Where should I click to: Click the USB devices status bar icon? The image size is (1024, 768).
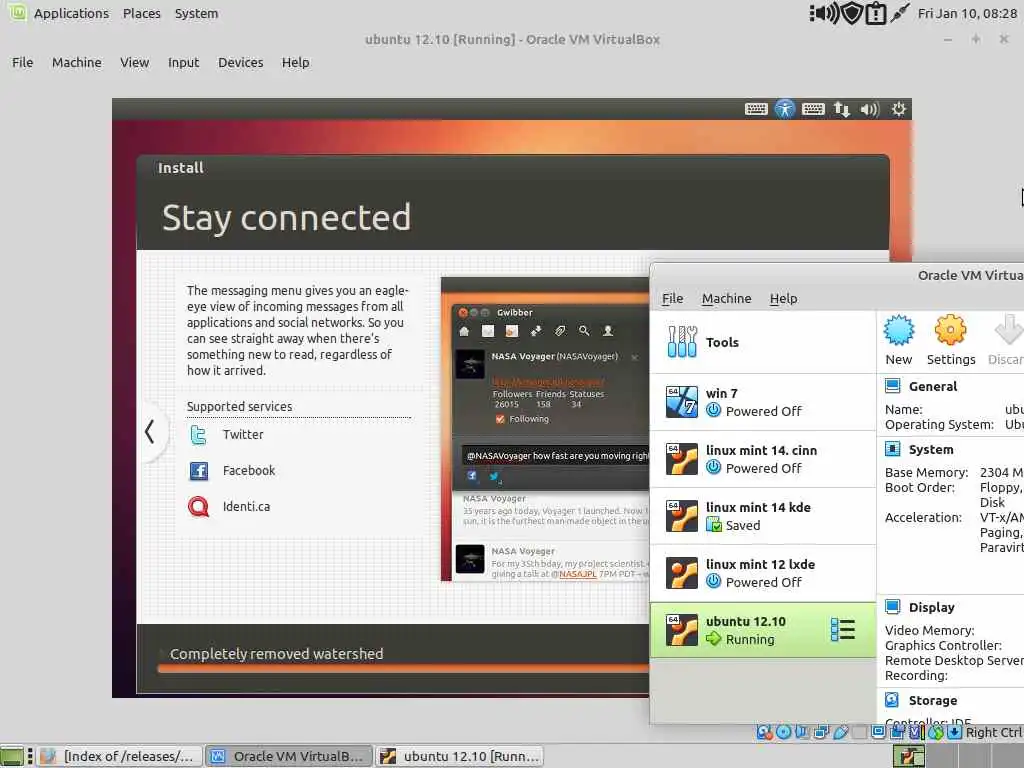coord(840,732)
